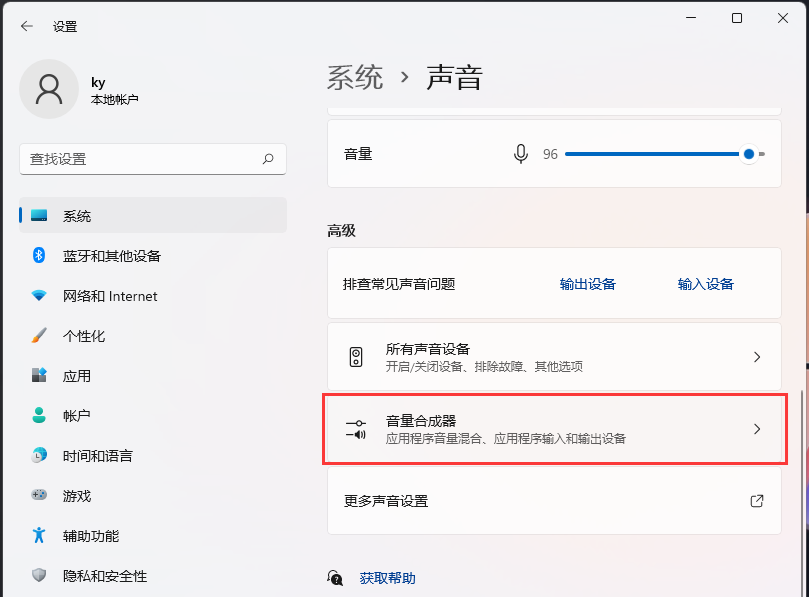Open 音量合成器 using the right arrow chevron
This screenshot has width=809, height=597.
point(757,429)
